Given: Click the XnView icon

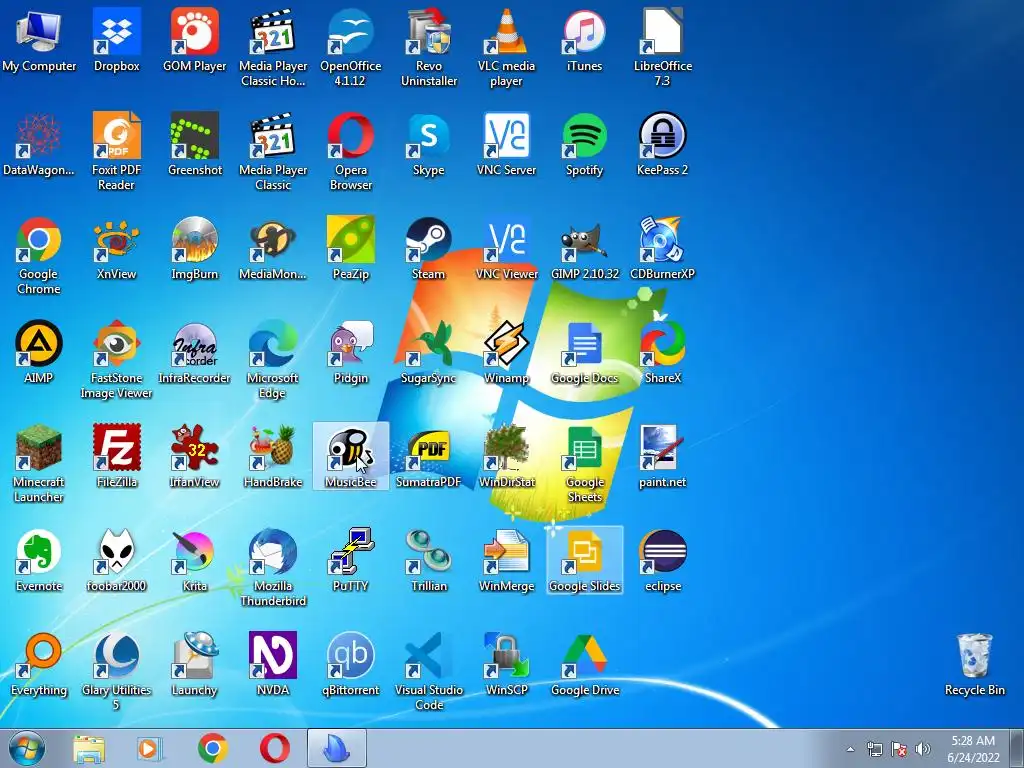Looking at the screenshot, I should tap(116, 248).
